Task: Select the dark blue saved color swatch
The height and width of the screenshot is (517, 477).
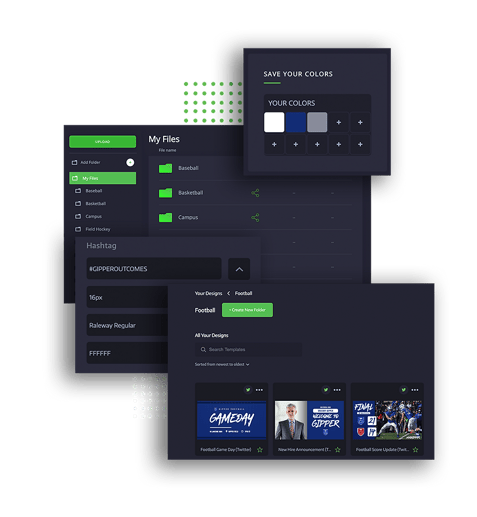Action: 295,122
